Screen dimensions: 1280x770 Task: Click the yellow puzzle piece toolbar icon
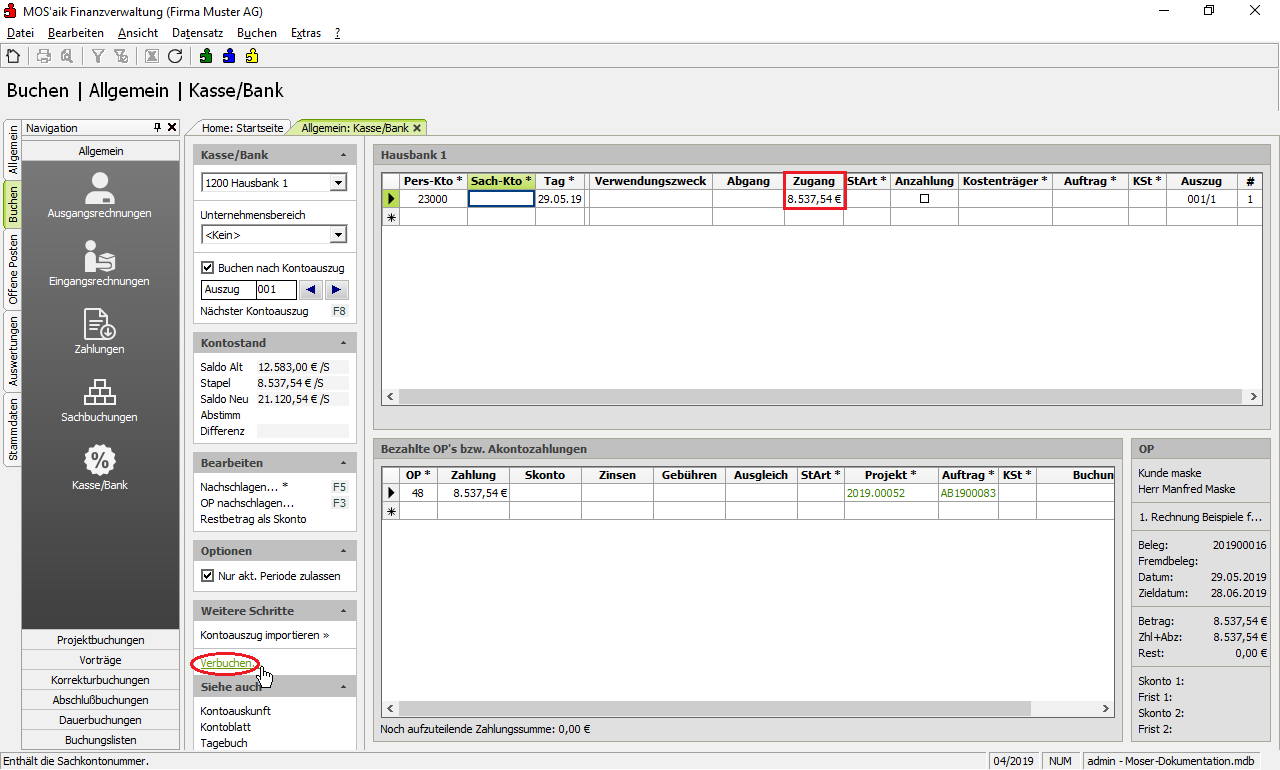[252, 56]
